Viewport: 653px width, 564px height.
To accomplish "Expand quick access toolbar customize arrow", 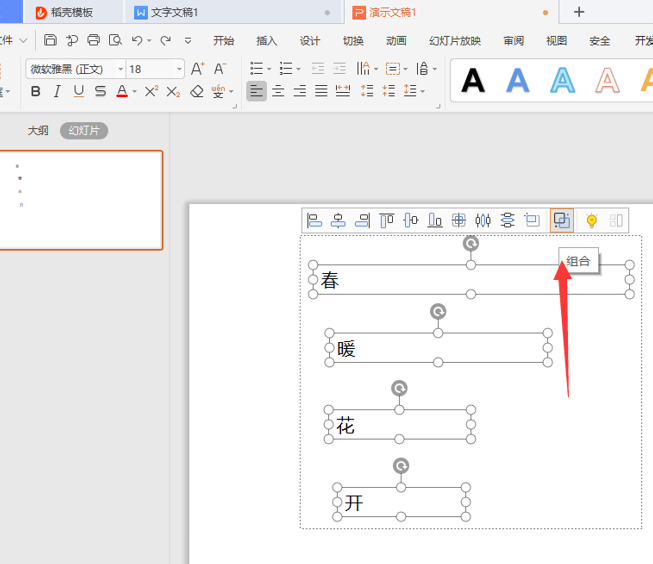I will (188, 40).
